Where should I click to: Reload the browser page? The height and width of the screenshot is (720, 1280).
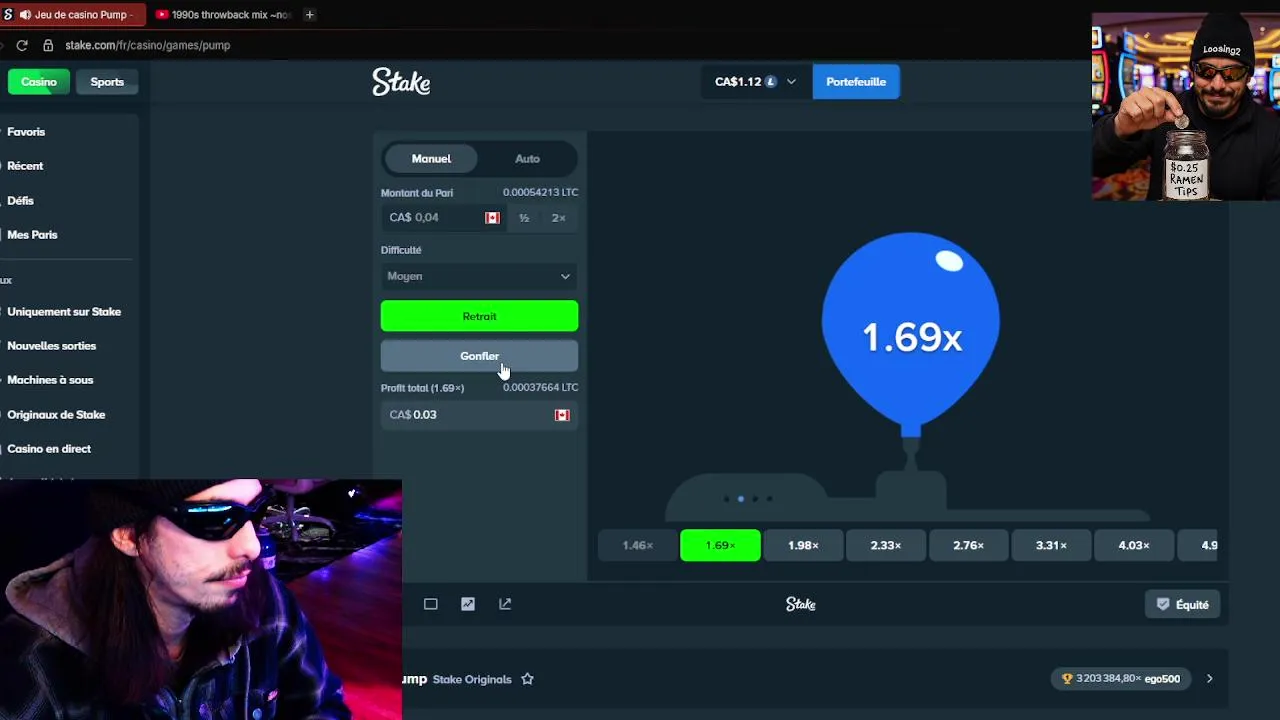tap(22, 45)
